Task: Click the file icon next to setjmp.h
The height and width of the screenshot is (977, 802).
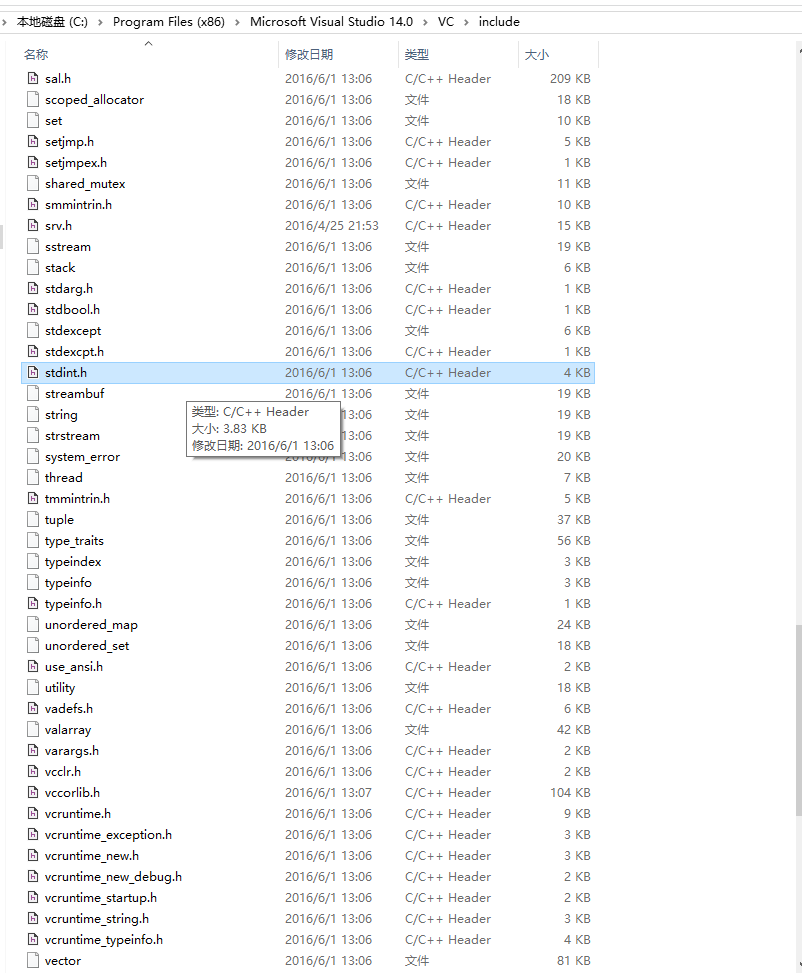Action: coord(34,141)
